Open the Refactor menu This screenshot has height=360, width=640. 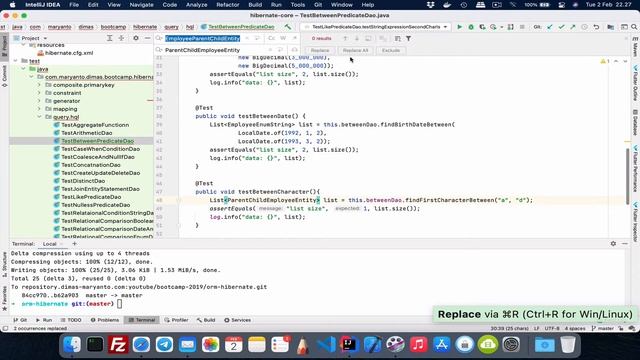point(228,5)
